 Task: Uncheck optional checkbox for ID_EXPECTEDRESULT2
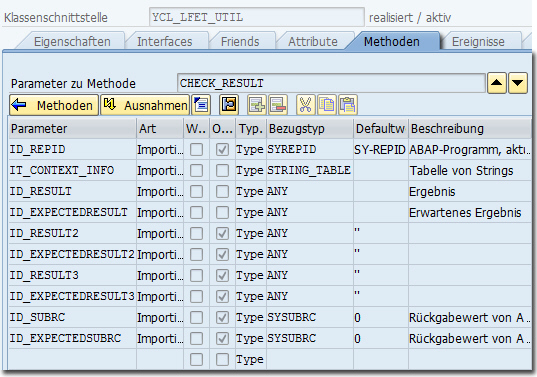[222, 254]
